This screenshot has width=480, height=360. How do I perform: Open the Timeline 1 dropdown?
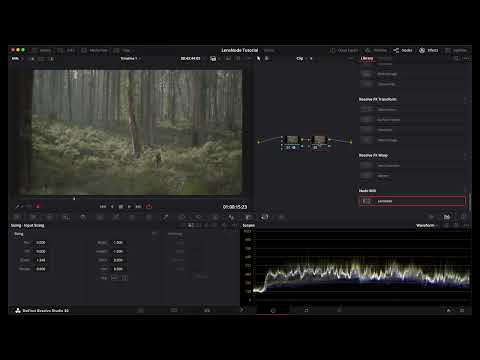tap(130, 58)
